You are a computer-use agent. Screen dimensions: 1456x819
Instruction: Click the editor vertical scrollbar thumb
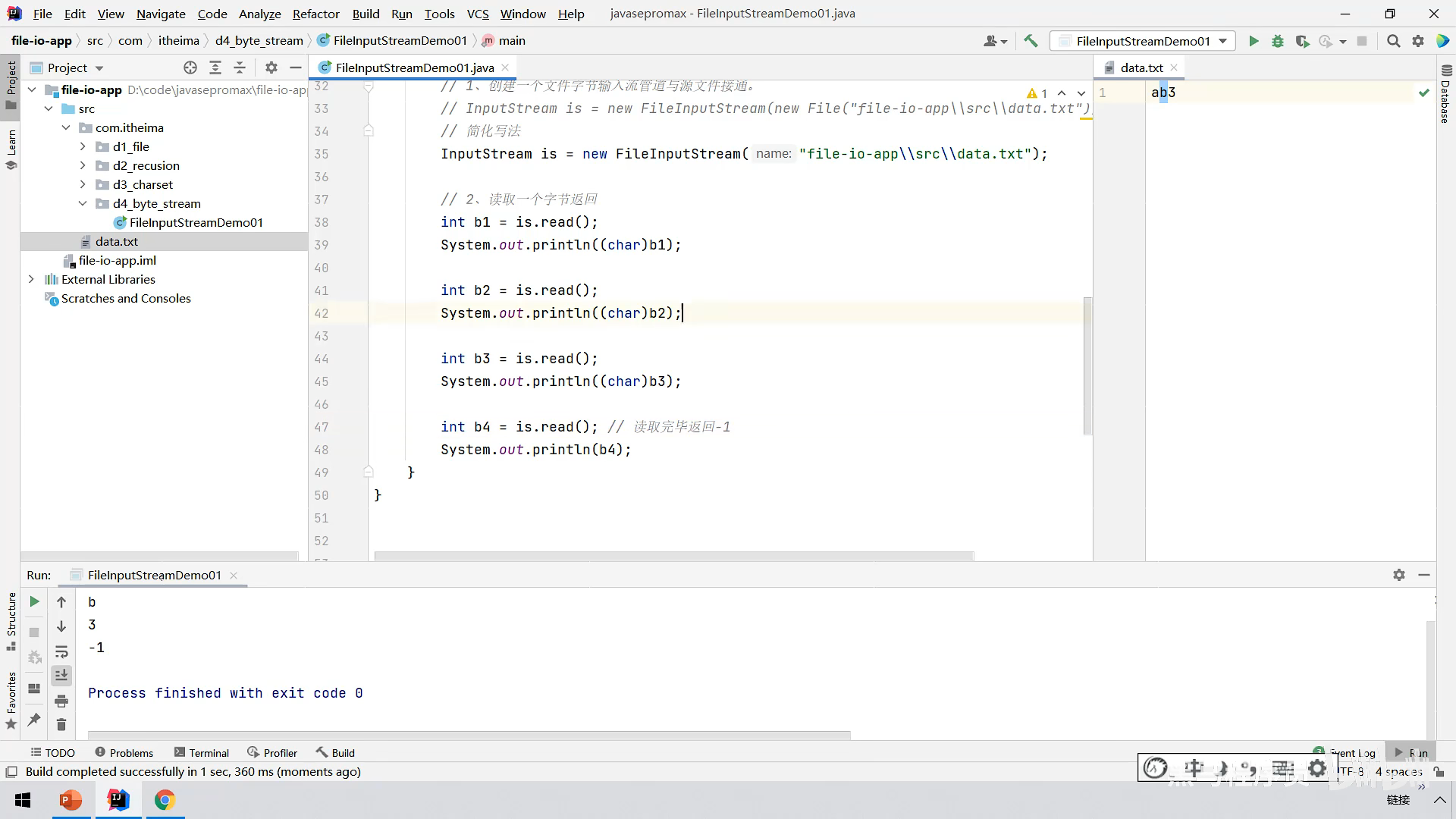1087,366
